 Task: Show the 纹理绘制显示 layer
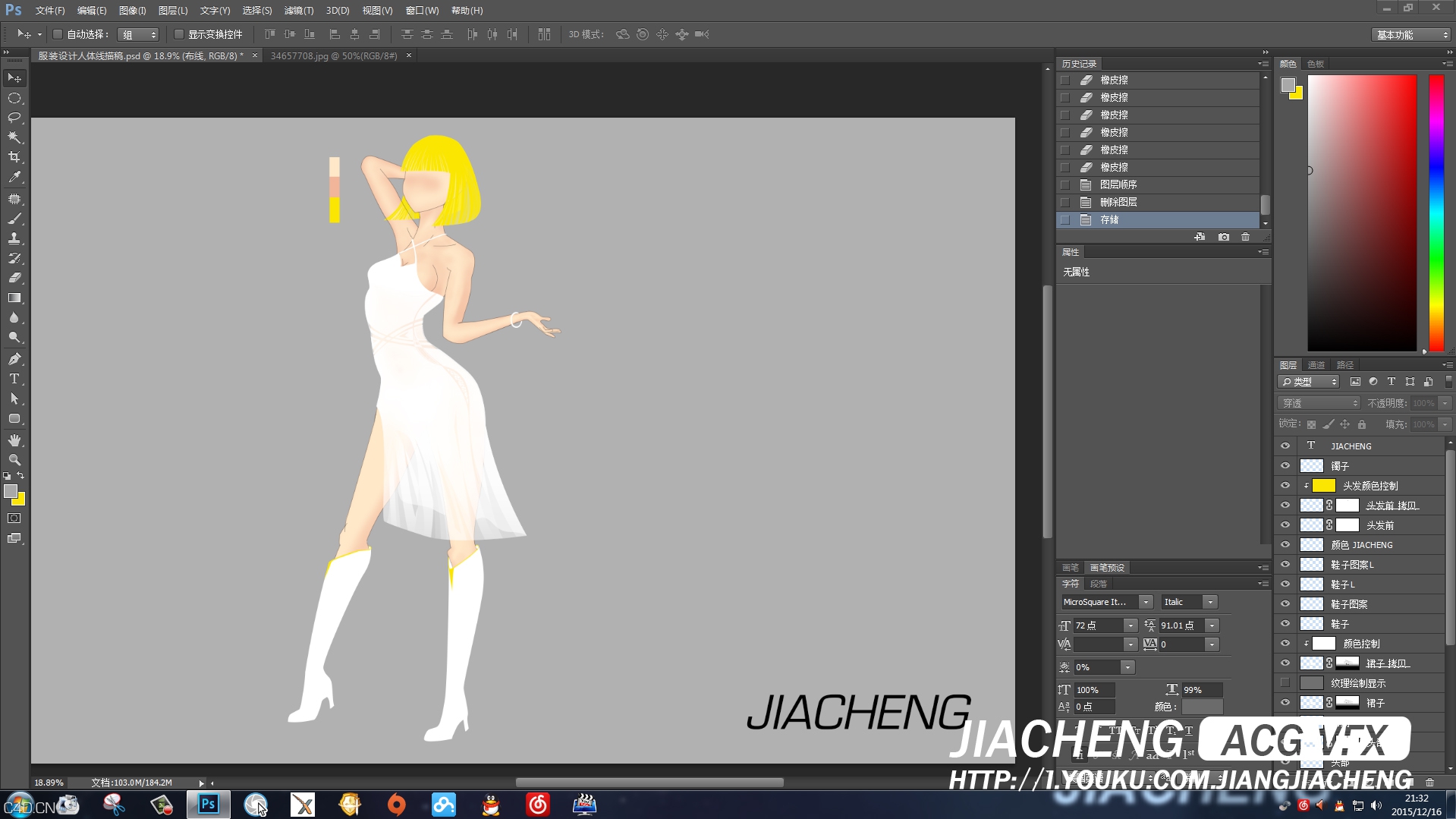point(1285,683)
